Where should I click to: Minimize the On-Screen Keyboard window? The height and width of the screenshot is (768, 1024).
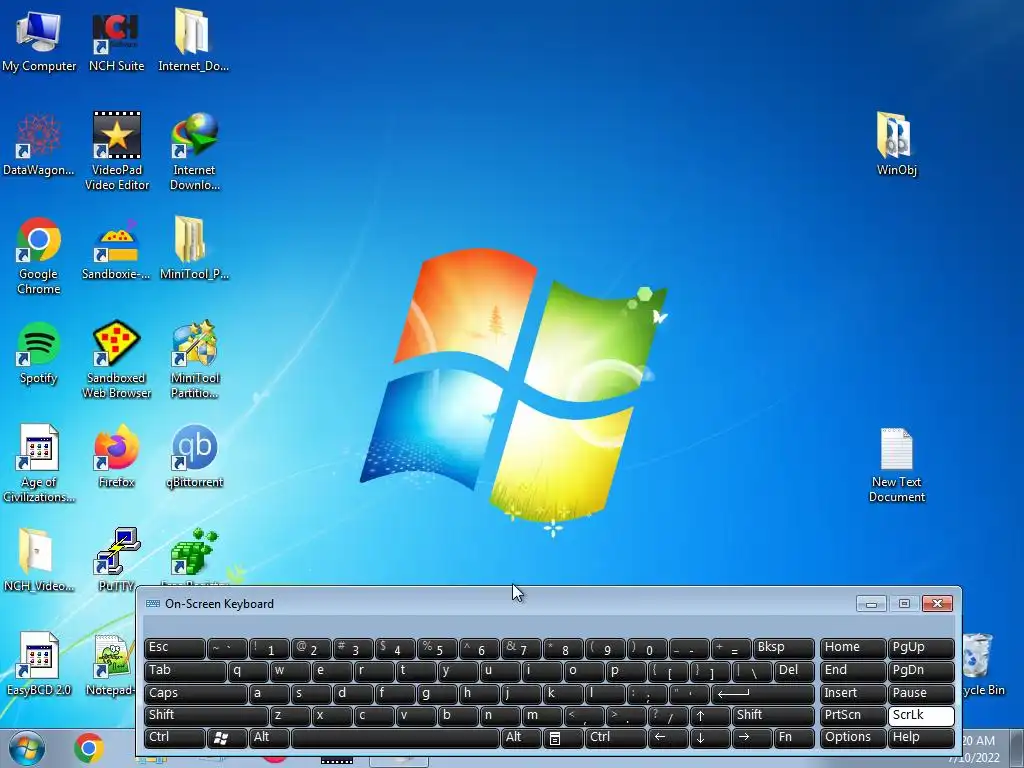871,603
